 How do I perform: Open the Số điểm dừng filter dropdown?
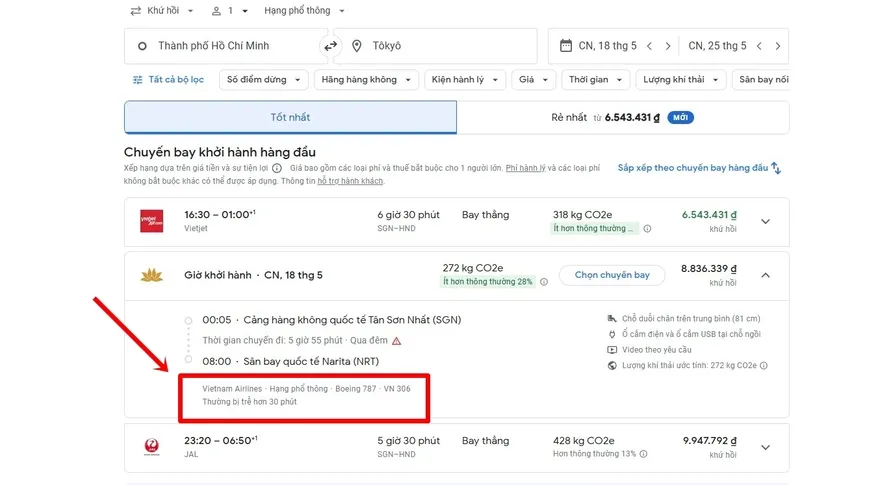click(x=262, y=79)
